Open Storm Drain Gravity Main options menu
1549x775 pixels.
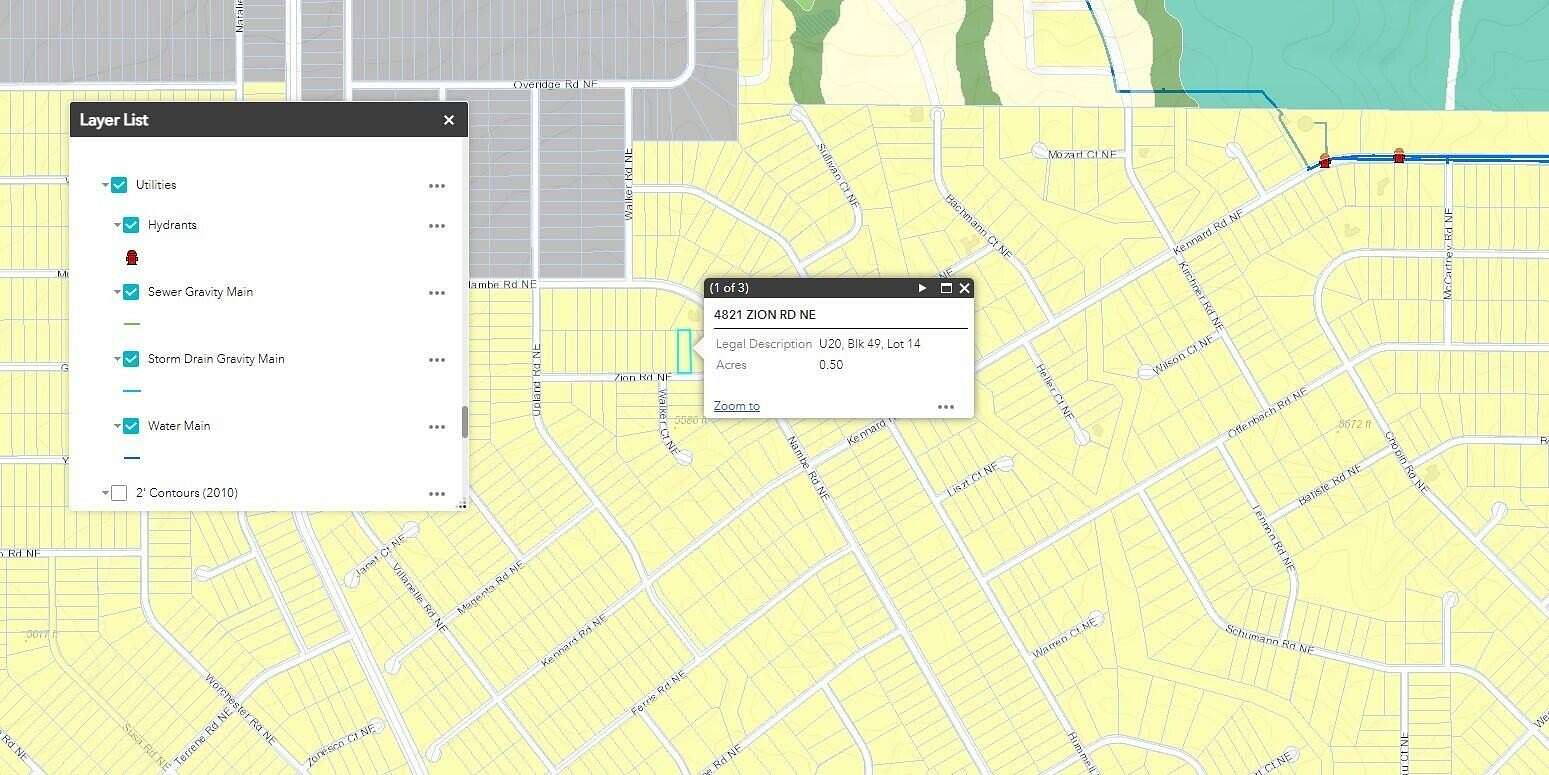click(437, 360)
